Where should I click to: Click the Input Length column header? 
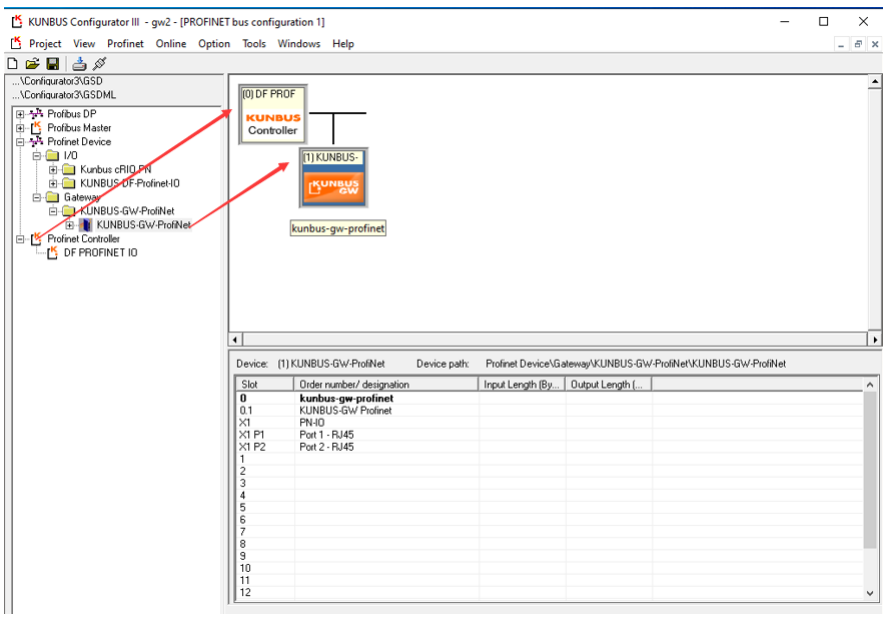522,384
